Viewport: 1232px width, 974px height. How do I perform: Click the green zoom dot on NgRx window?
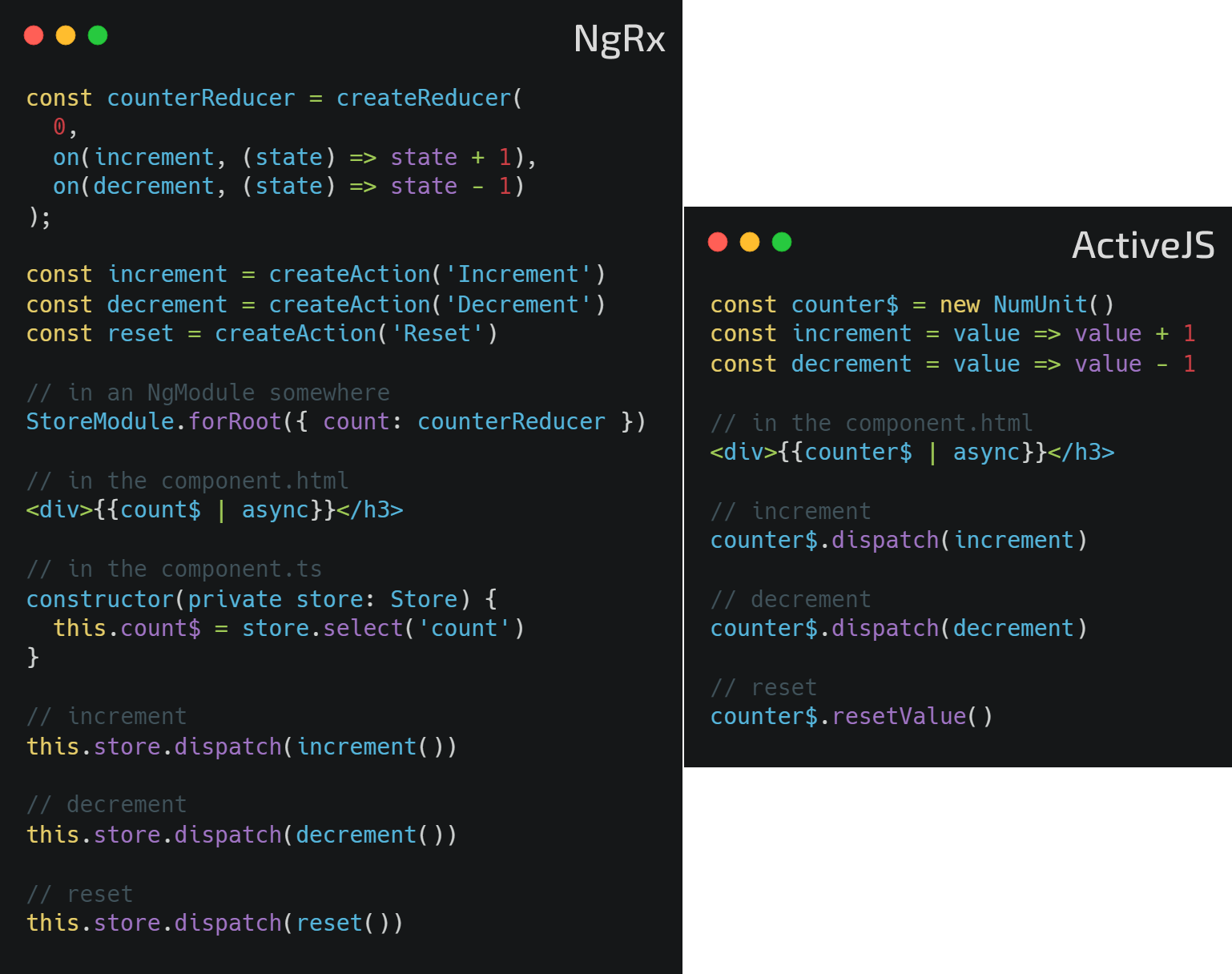pyautogui.click(x=97, y=35)
